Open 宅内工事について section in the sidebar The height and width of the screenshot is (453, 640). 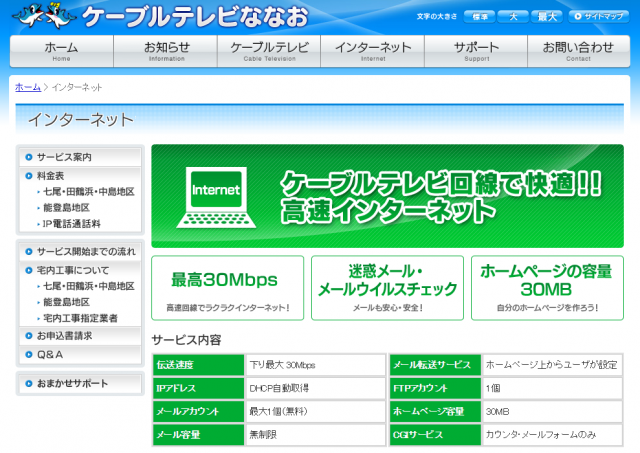coord(72,270)
